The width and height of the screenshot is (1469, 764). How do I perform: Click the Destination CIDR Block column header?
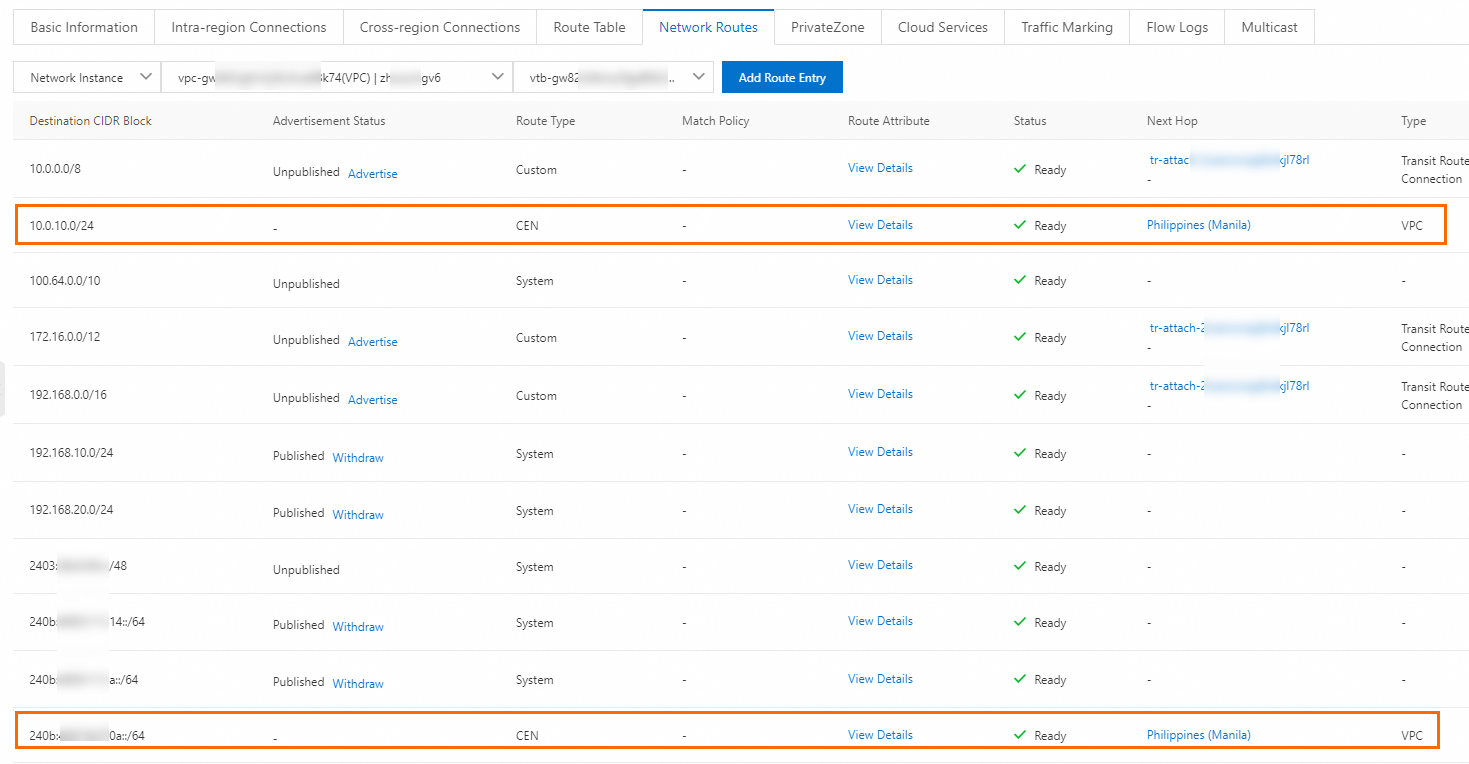coord(91,121)
